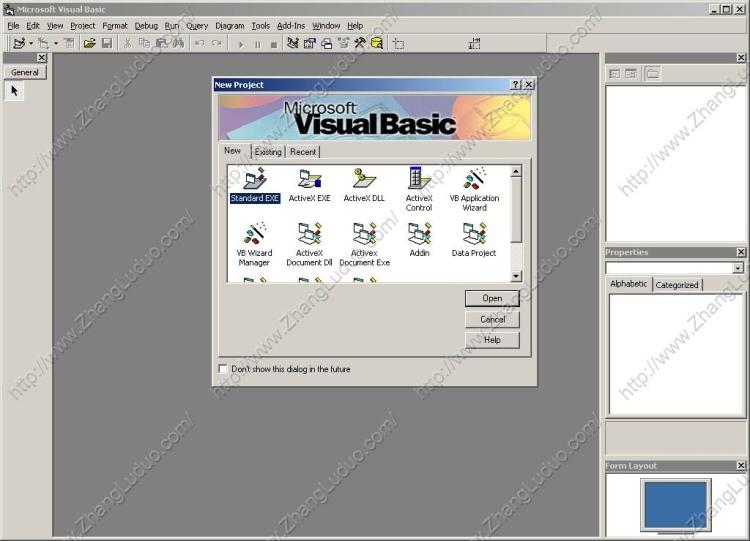Open Project Explorer from the toolbar
Viewport: 750px width, 541px height.
(x=293, y=44)
